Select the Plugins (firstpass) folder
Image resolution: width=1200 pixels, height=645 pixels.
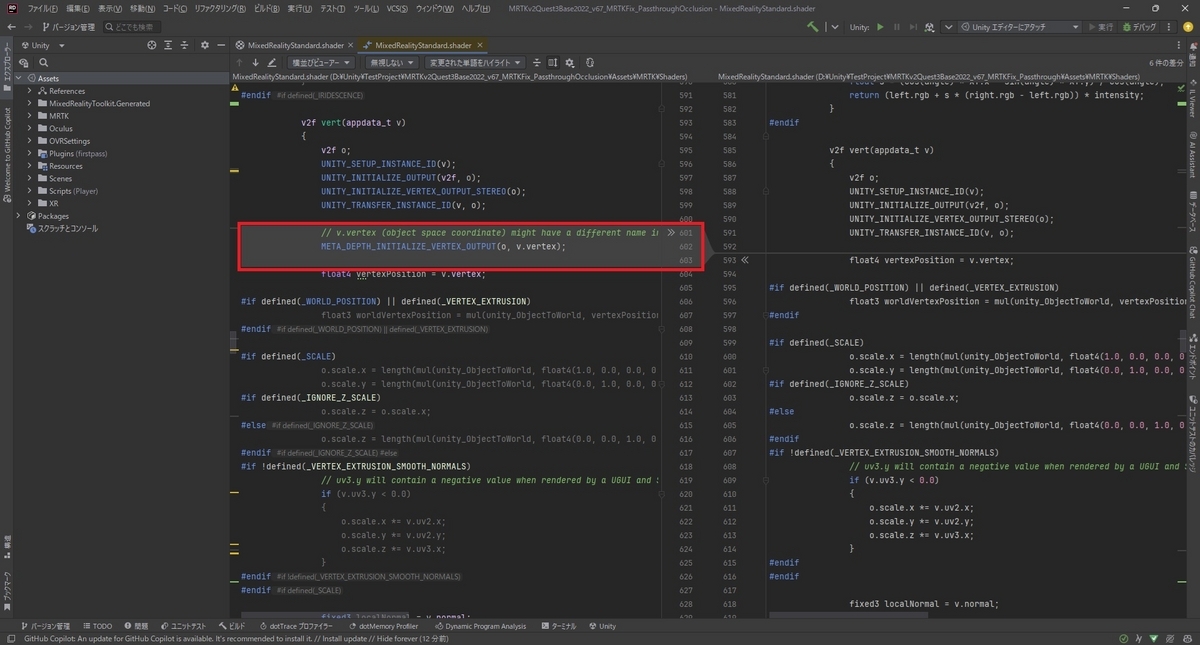[x=71, y=154]
